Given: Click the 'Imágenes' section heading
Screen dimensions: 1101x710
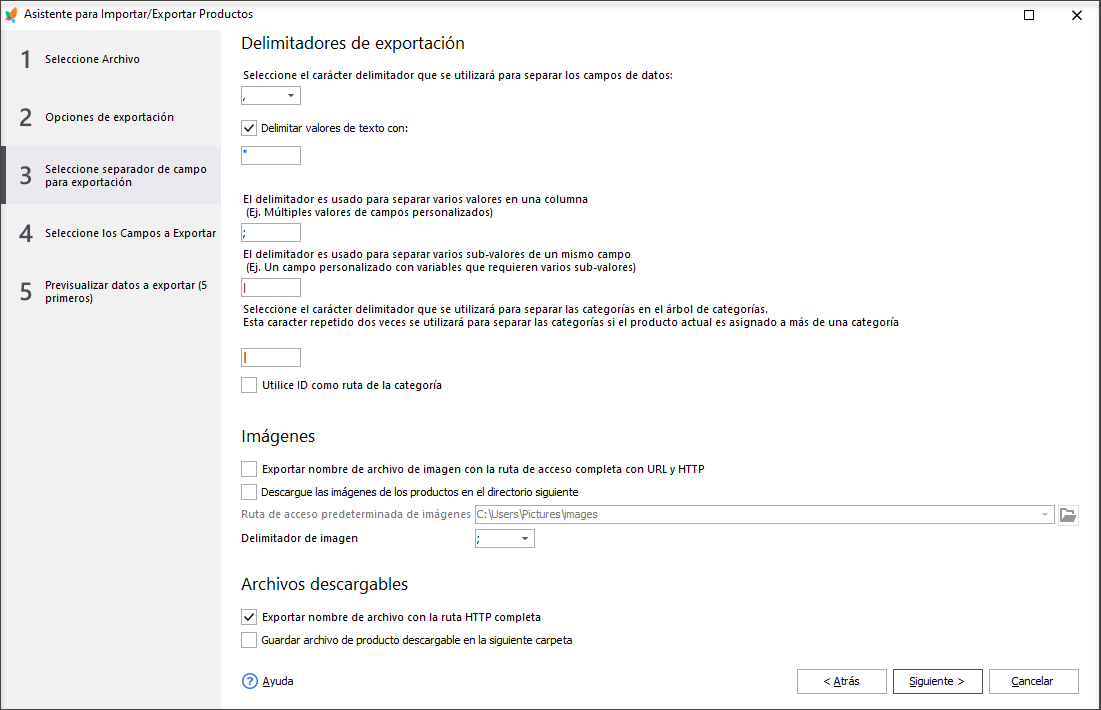Looking at the screenshot, I should point(278,436).
